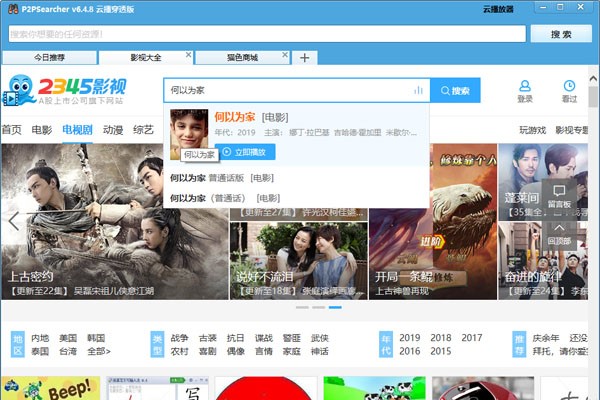Filter by year 2015
The image size is (600, 400).
tap(441, 351)
